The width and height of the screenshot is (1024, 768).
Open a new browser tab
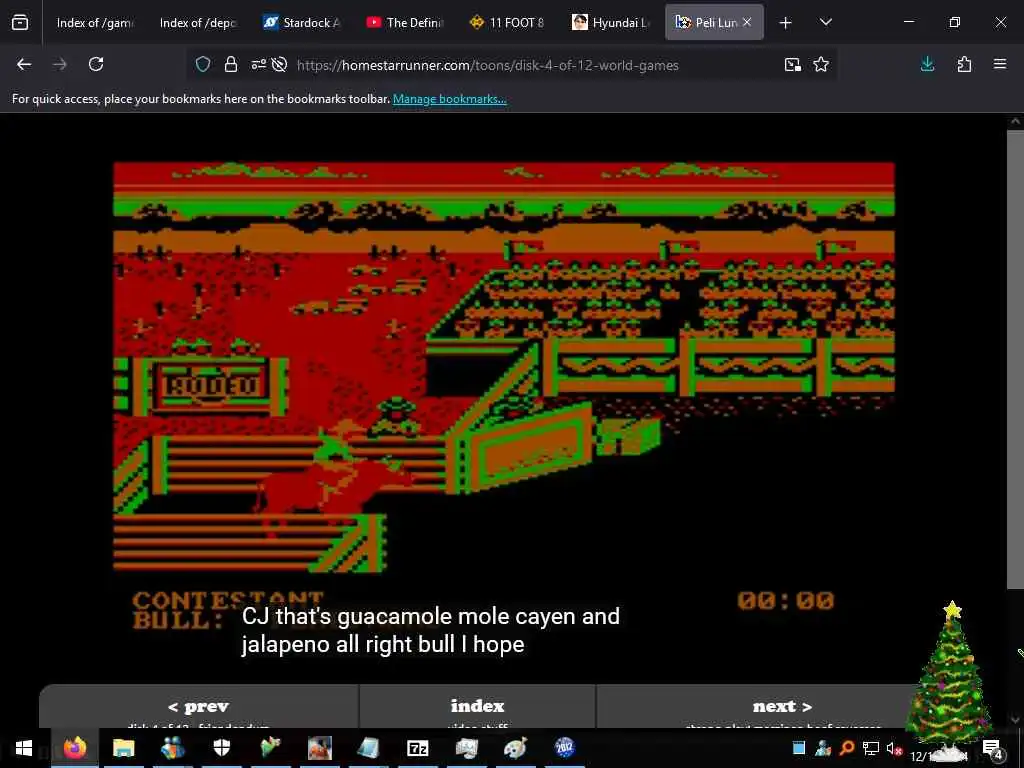click(786, 23)
